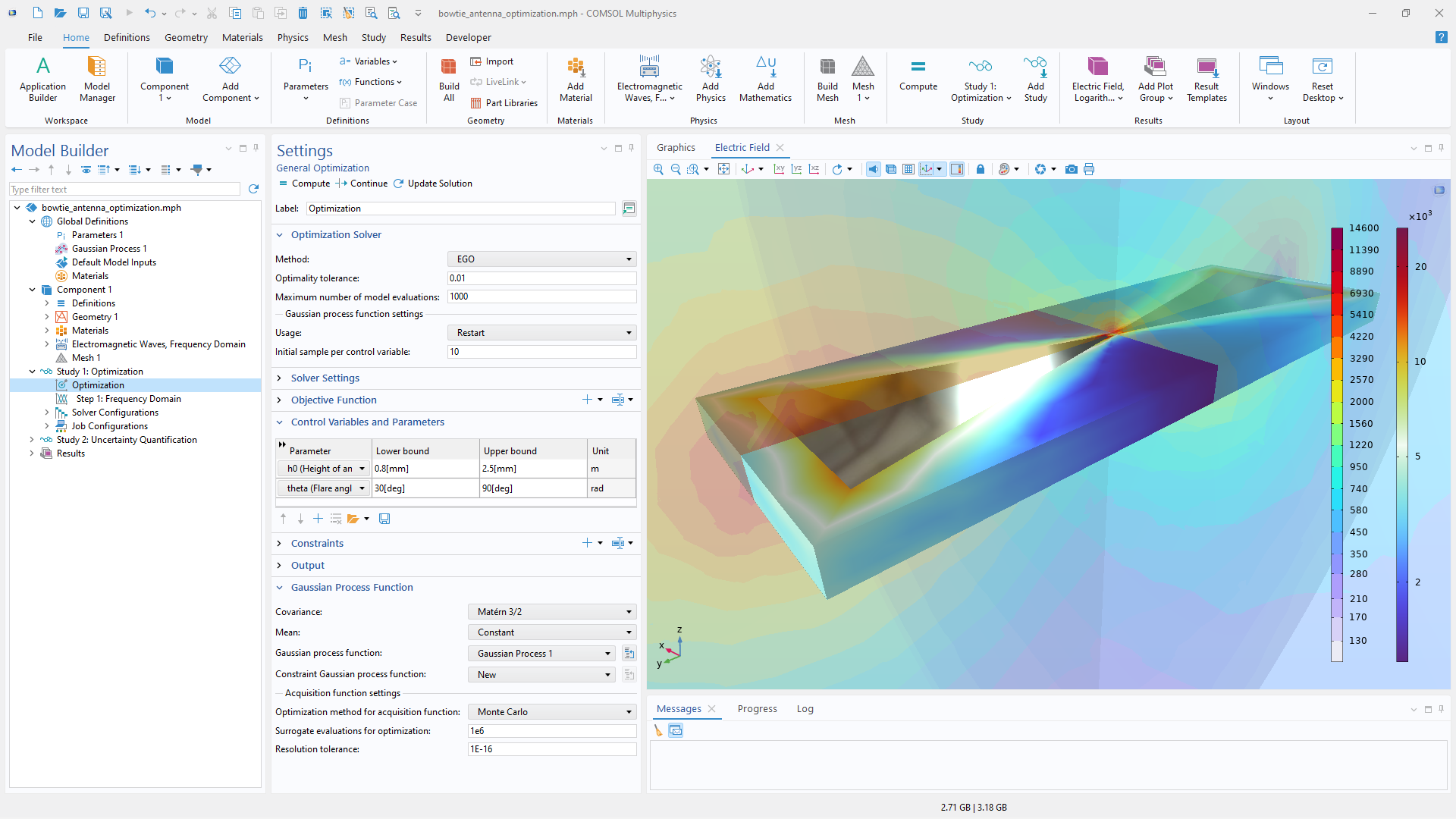Switch to the Graphics tab
The height and width of the screenshot is (819, 1456).
pos(676,147)
